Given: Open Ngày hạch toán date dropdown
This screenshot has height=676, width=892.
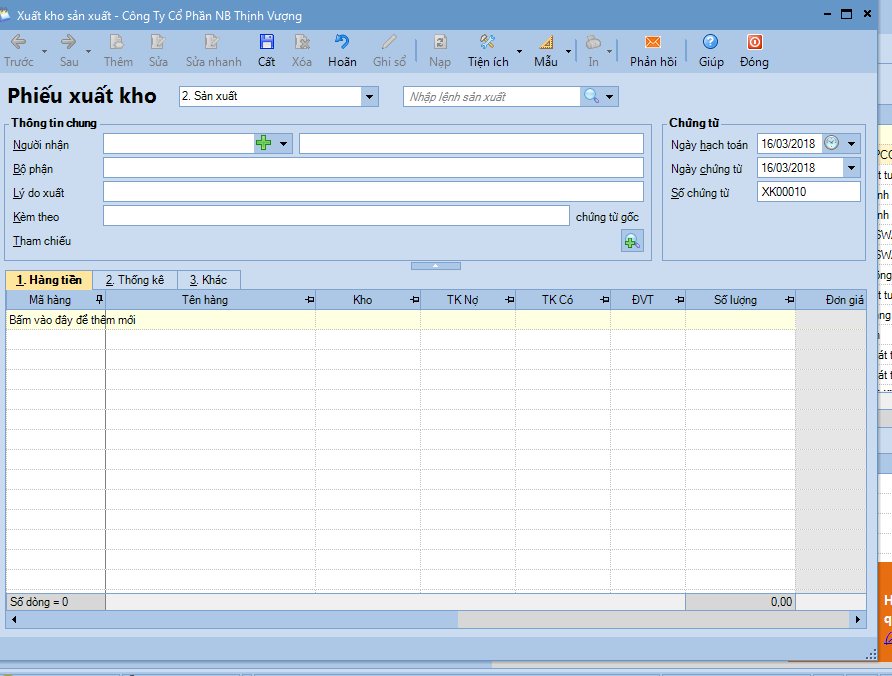Looking at the screenshot, I should point(852,143).
